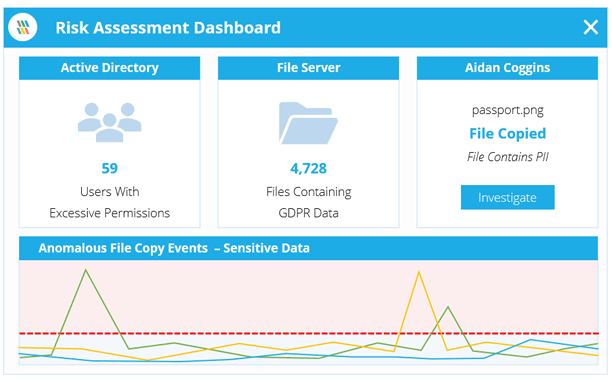Click the tall green peak on chart
The image size is (612, 382).
point(85,270)
